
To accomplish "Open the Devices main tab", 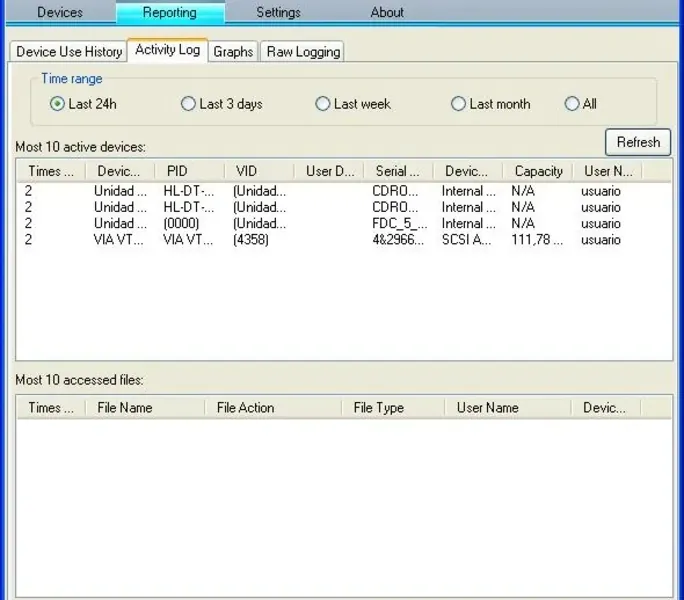I will (x=60, y=13).
